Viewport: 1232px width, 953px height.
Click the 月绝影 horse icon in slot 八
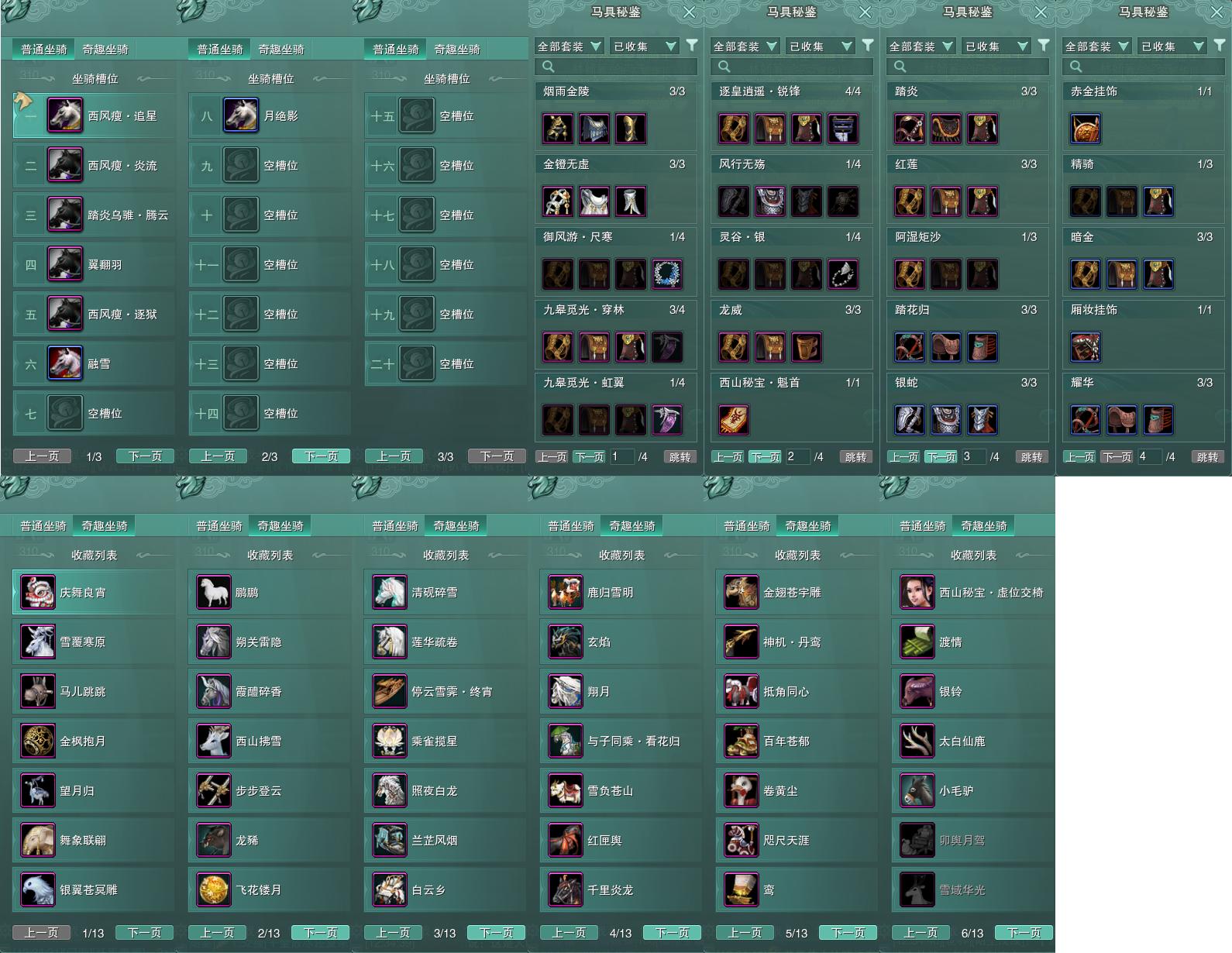coord(241,115)
